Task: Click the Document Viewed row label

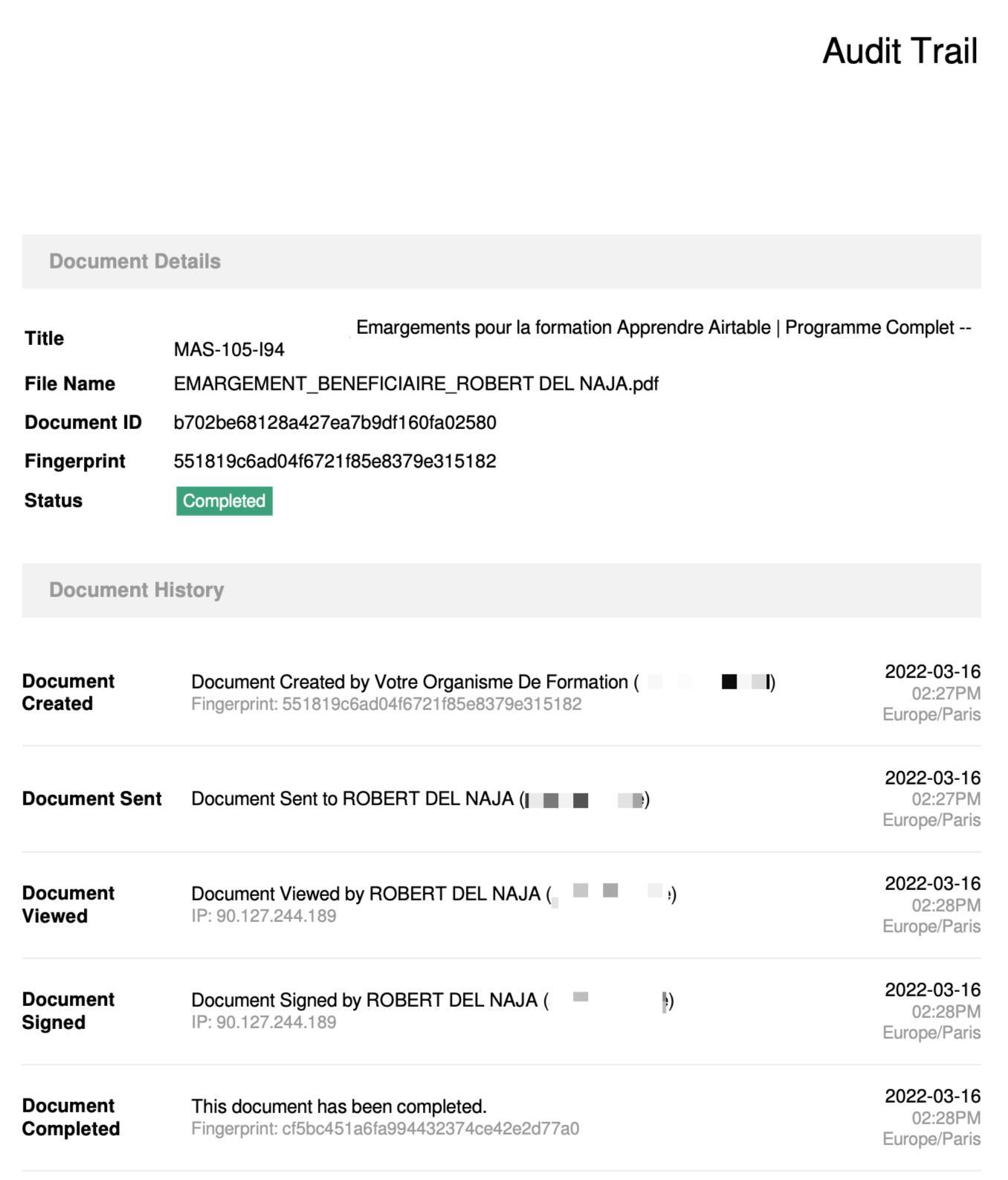Action: point(68,905)
